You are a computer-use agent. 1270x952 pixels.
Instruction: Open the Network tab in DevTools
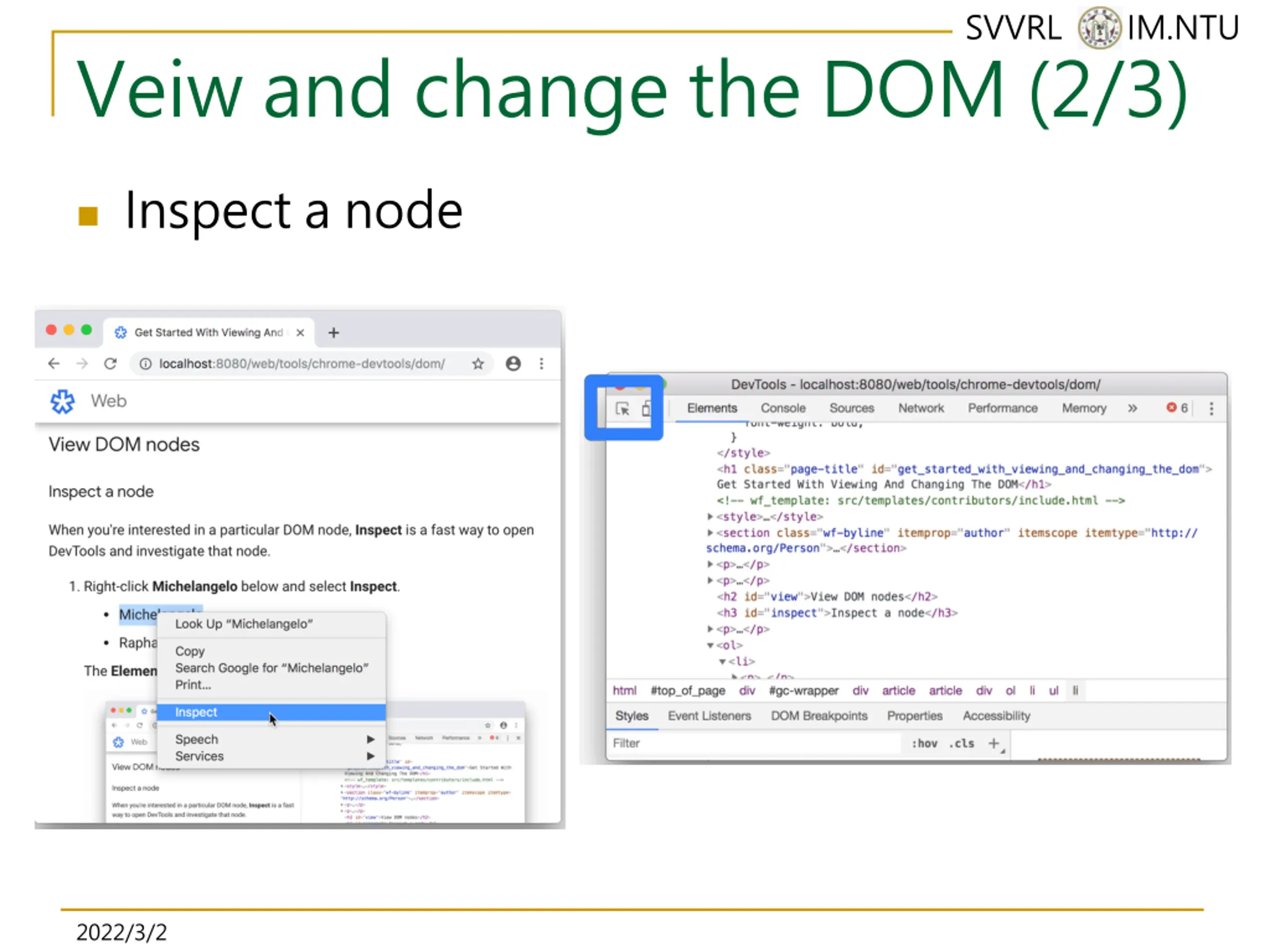tap(921, 409)
